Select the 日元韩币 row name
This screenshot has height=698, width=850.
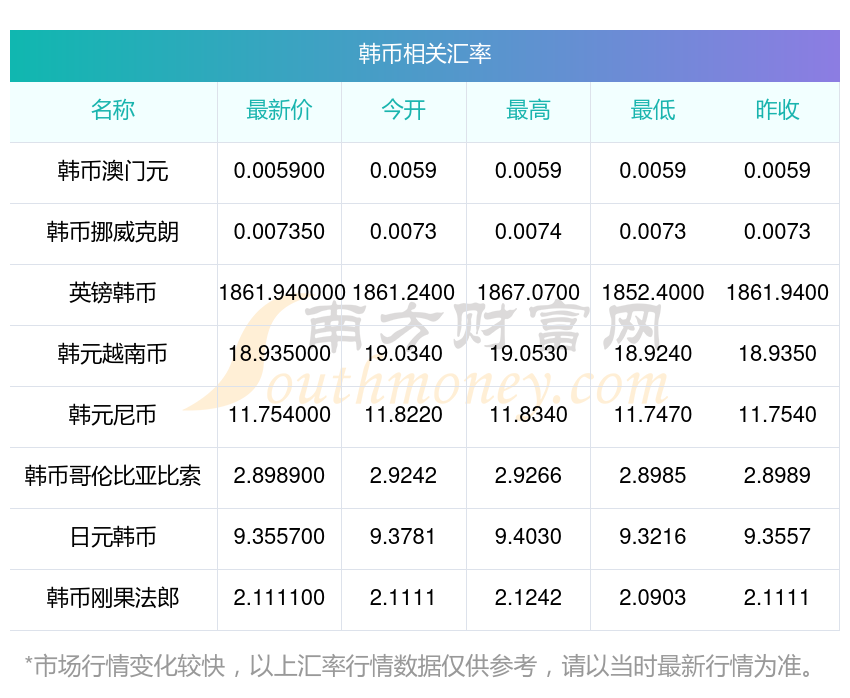point(113,537)
